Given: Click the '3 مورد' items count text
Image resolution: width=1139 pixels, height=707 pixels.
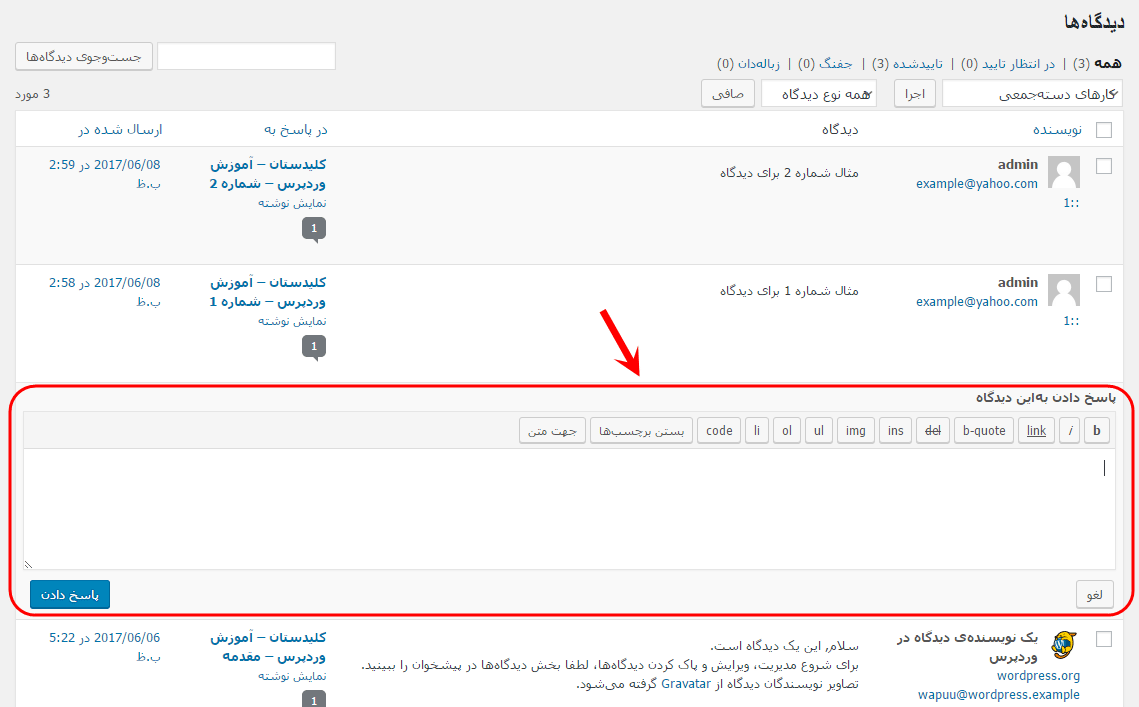Looking at the screenshot, I should click(x=33, y=94).
